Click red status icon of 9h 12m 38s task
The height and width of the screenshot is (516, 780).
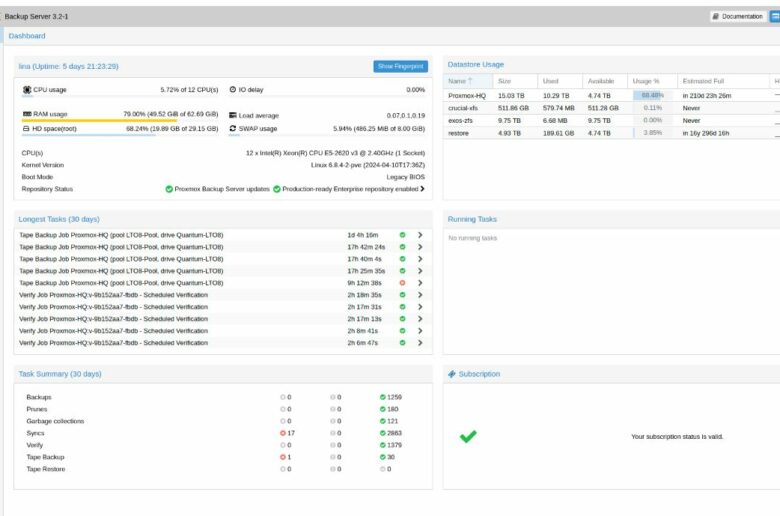(x=402, y=283)
